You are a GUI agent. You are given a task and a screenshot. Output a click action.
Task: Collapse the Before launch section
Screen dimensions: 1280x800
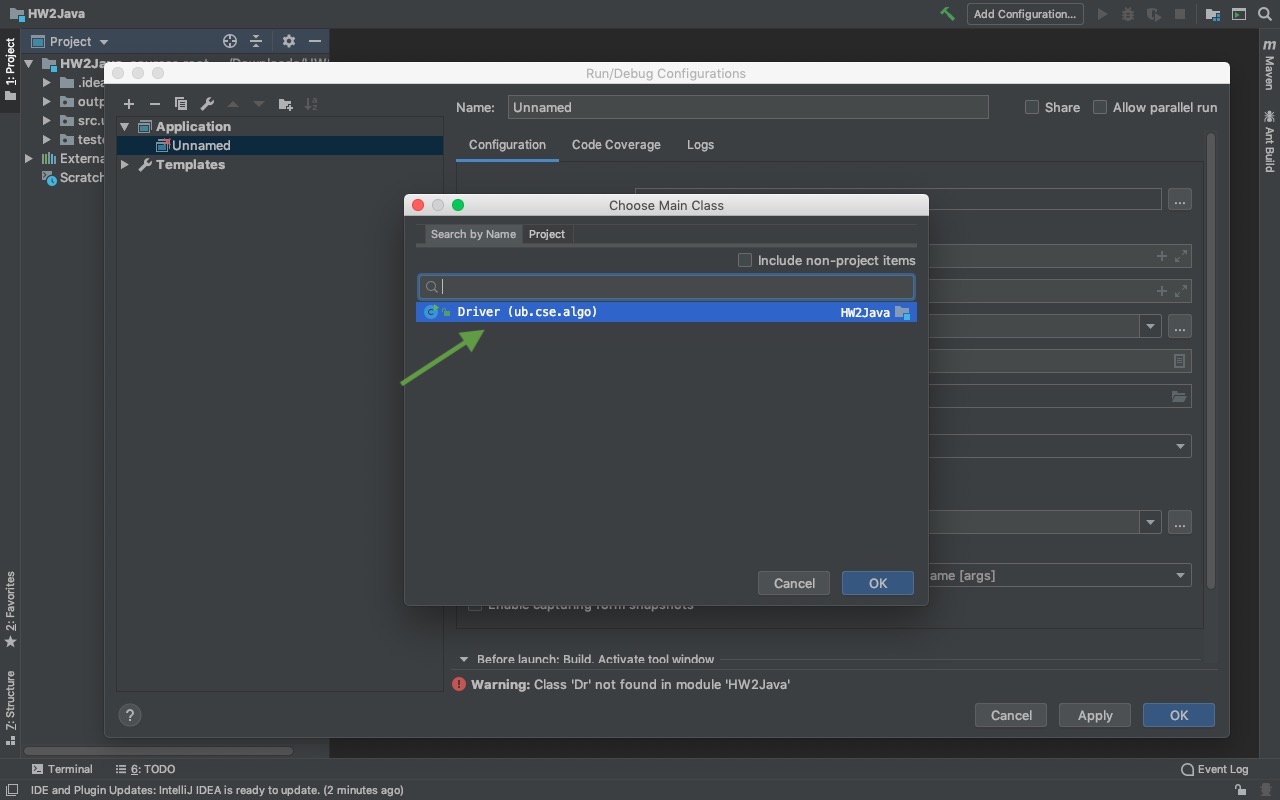pyautogui.click(x=464, y=659)
